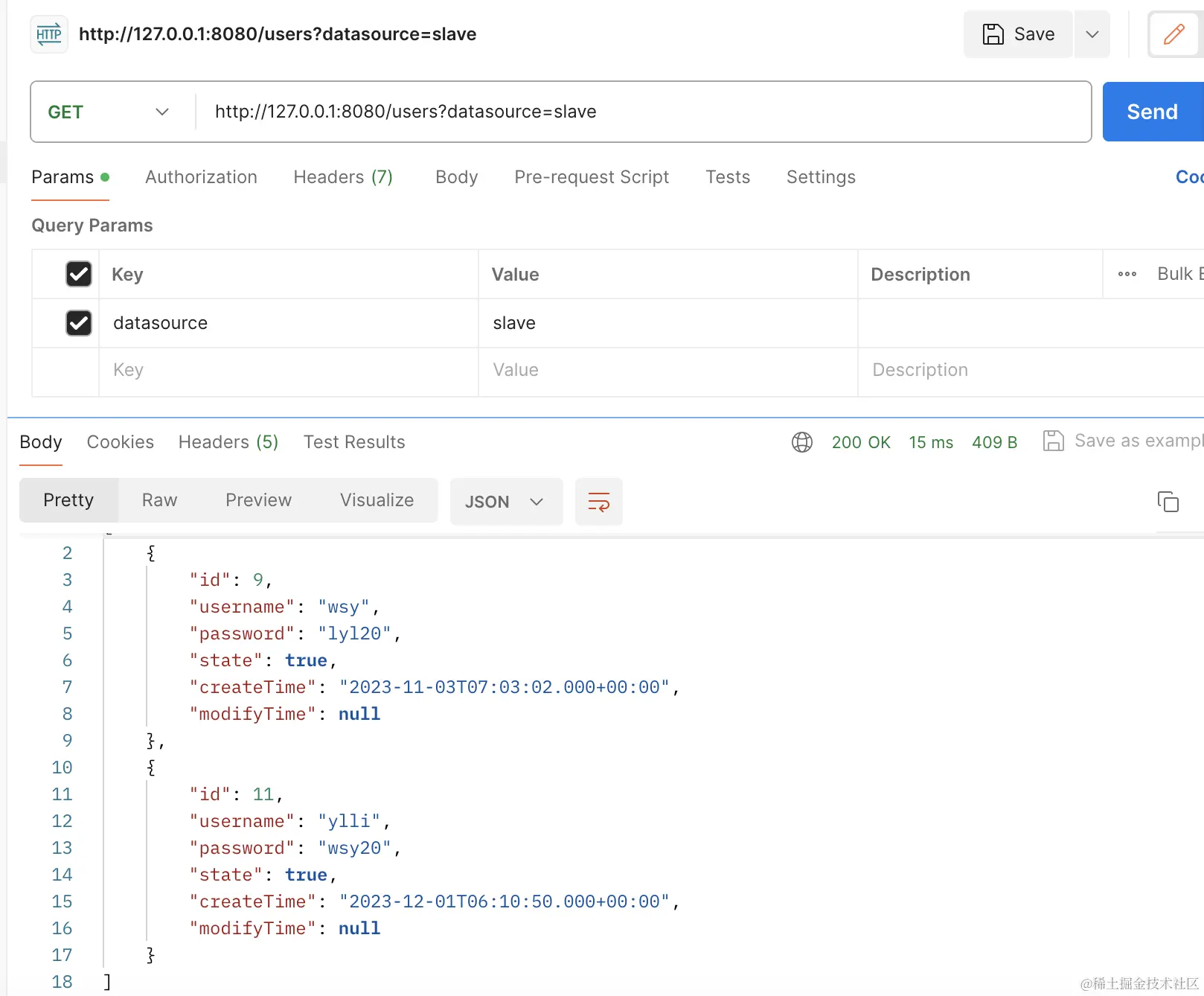Viewport: 1204px width, 996px height.
Task: Copy the response body with copy icon
Action: [1168, 502]
